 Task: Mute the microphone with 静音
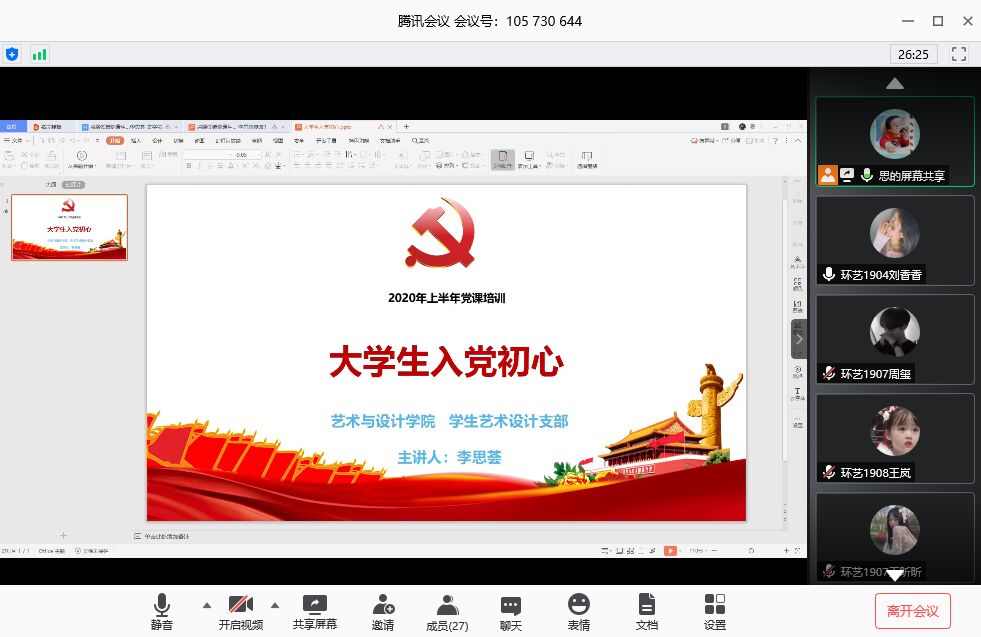click(161, 611)
